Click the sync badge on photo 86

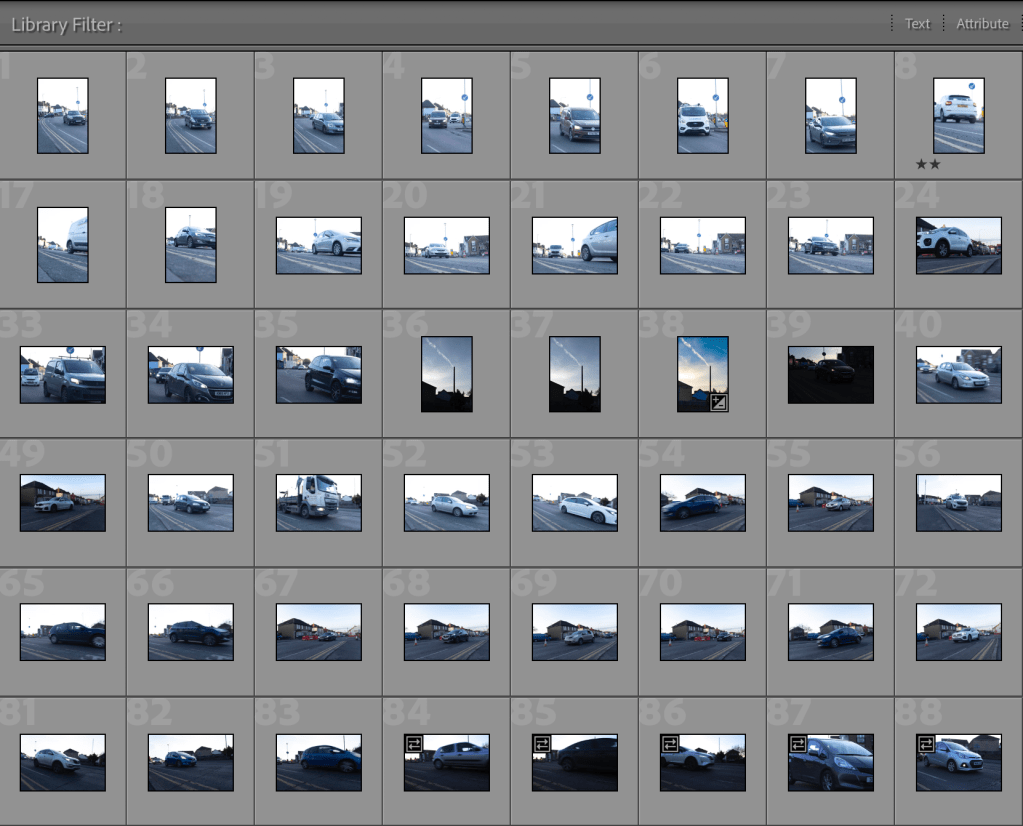(x=669, y=744)
